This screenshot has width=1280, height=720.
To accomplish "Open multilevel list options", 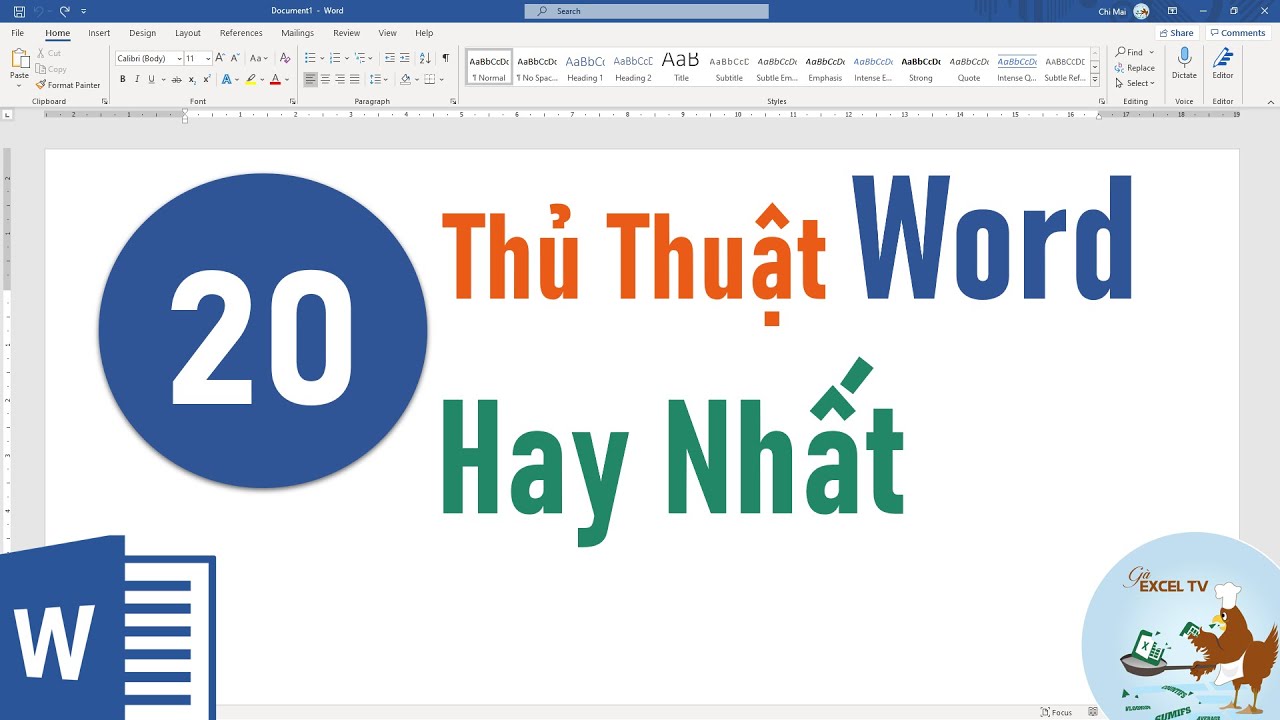I will (364, 58).
